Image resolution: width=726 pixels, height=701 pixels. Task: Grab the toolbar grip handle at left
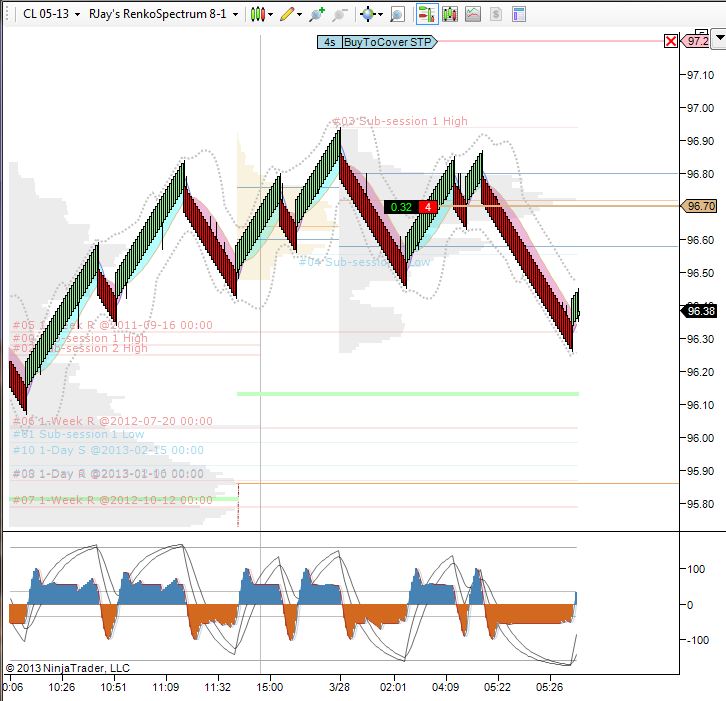(7, 14)
